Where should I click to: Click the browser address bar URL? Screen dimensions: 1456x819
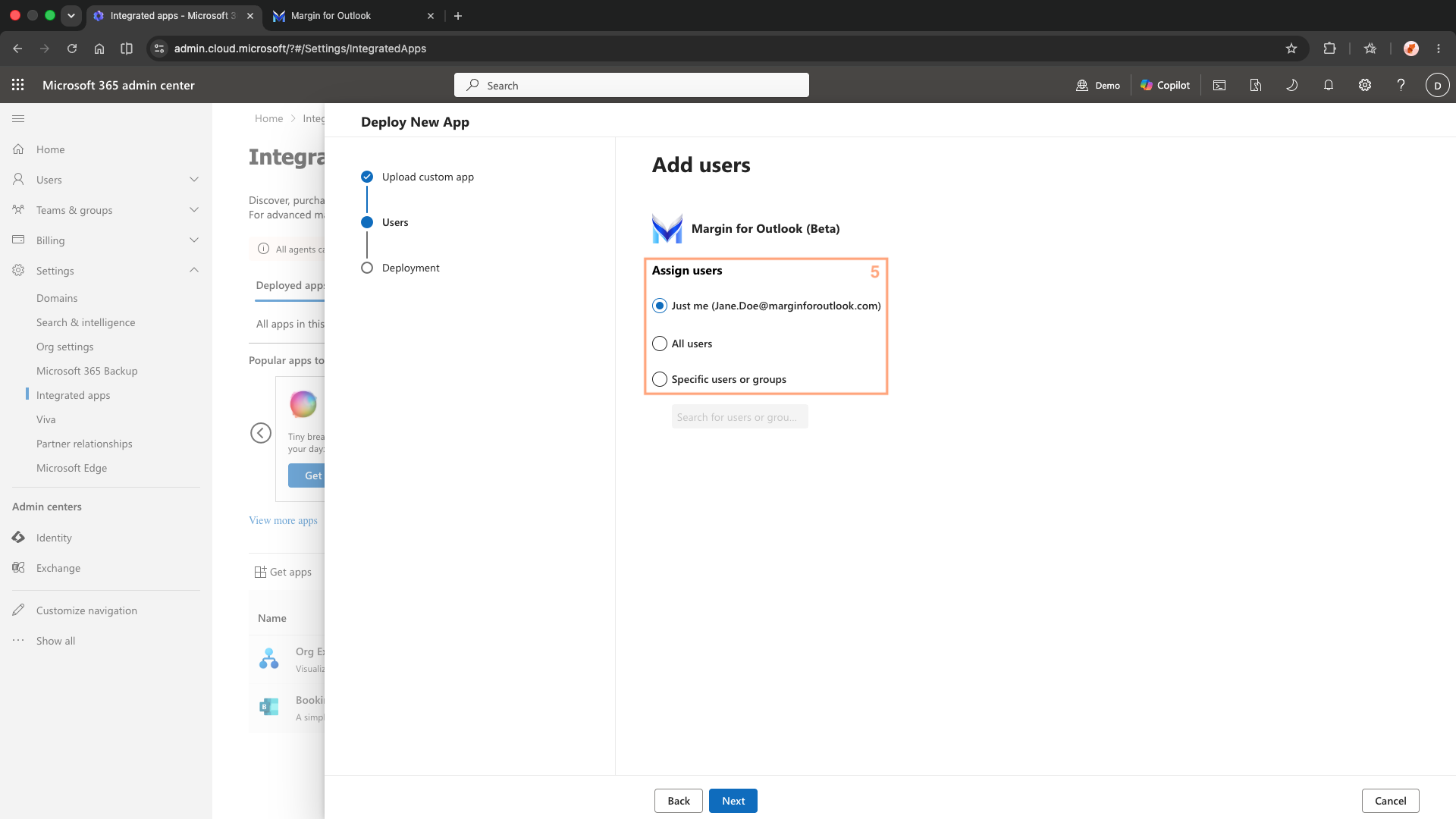click(x=300, y=49)
